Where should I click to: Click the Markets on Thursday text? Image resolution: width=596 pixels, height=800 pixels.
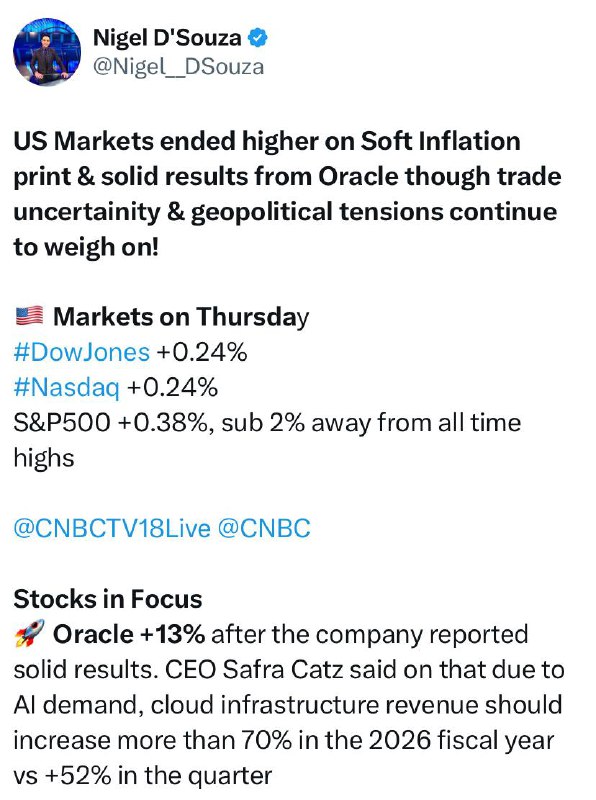181,317
